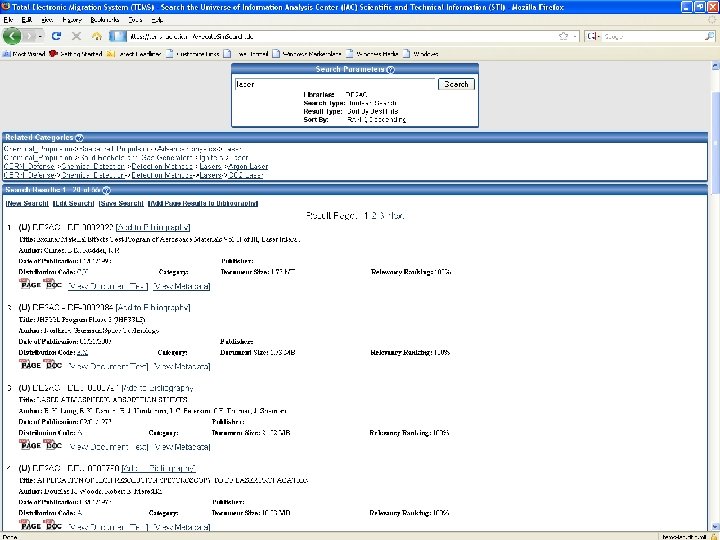Image resolution: width=720 pixels, height=540 pixels.
Task: Add JHPSSL result 2 to bibliography
Action: [153, 307]
